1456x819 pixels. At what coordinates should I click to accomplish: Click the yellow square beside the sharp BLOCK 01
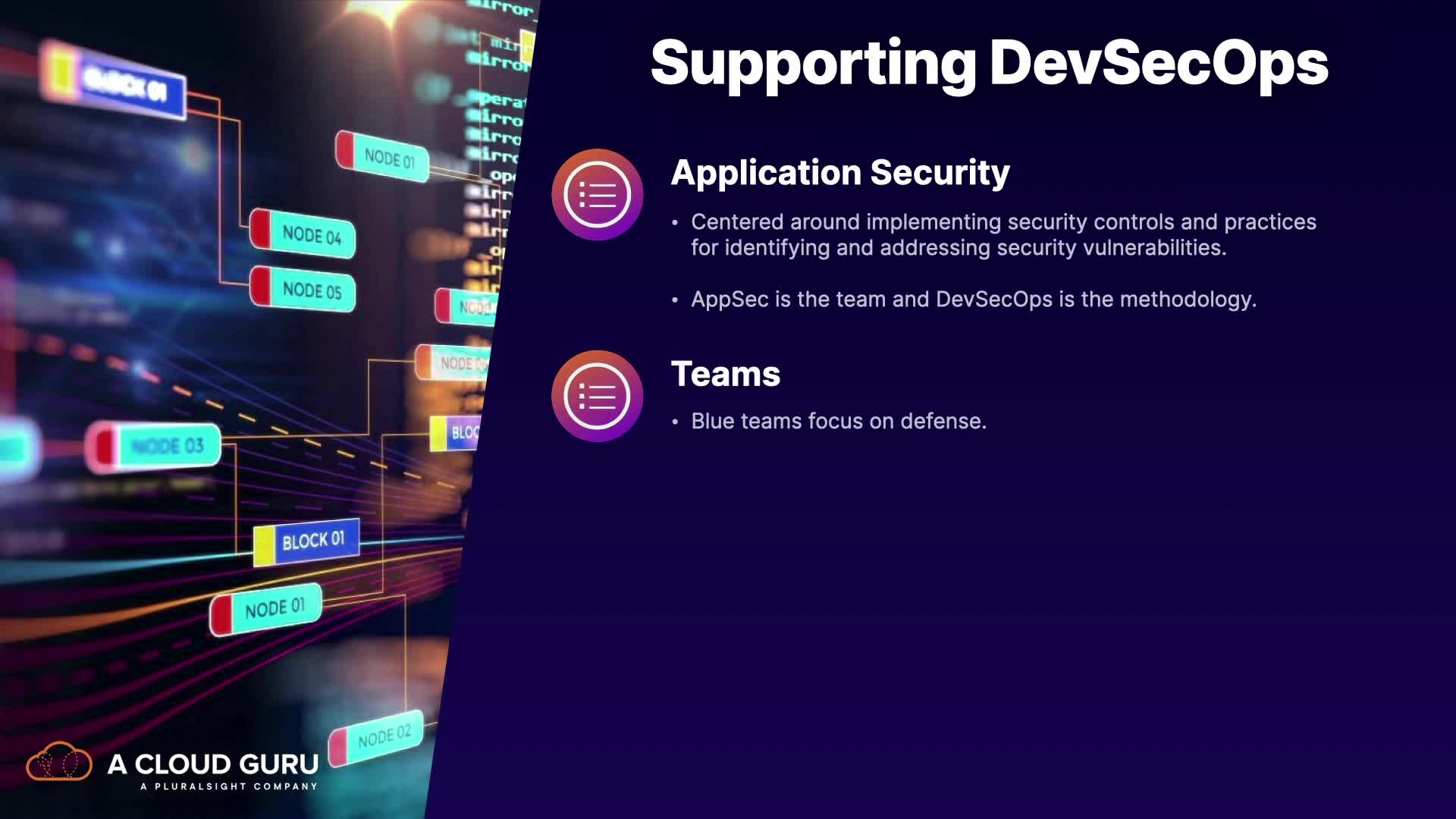(x=264, y=545)
